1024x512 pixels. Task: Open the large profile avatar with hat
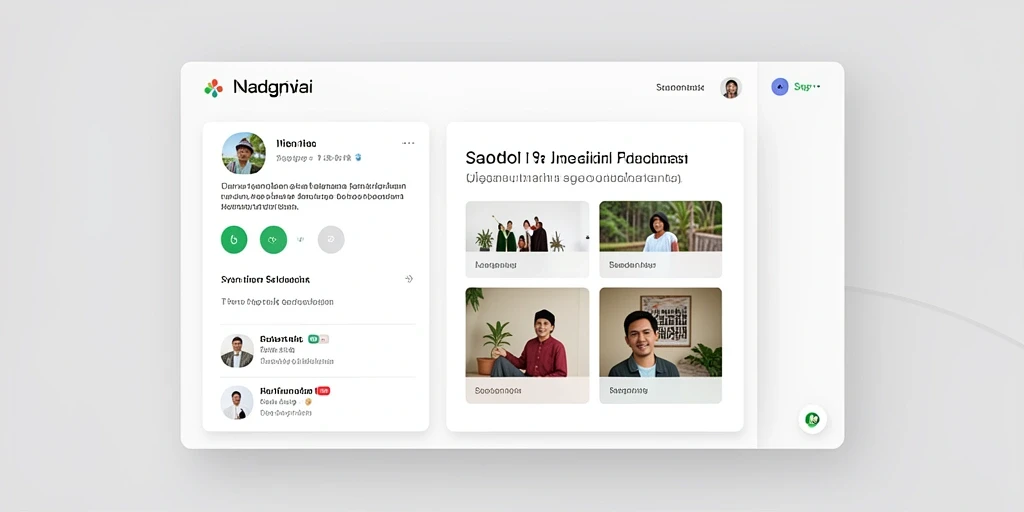244,153
